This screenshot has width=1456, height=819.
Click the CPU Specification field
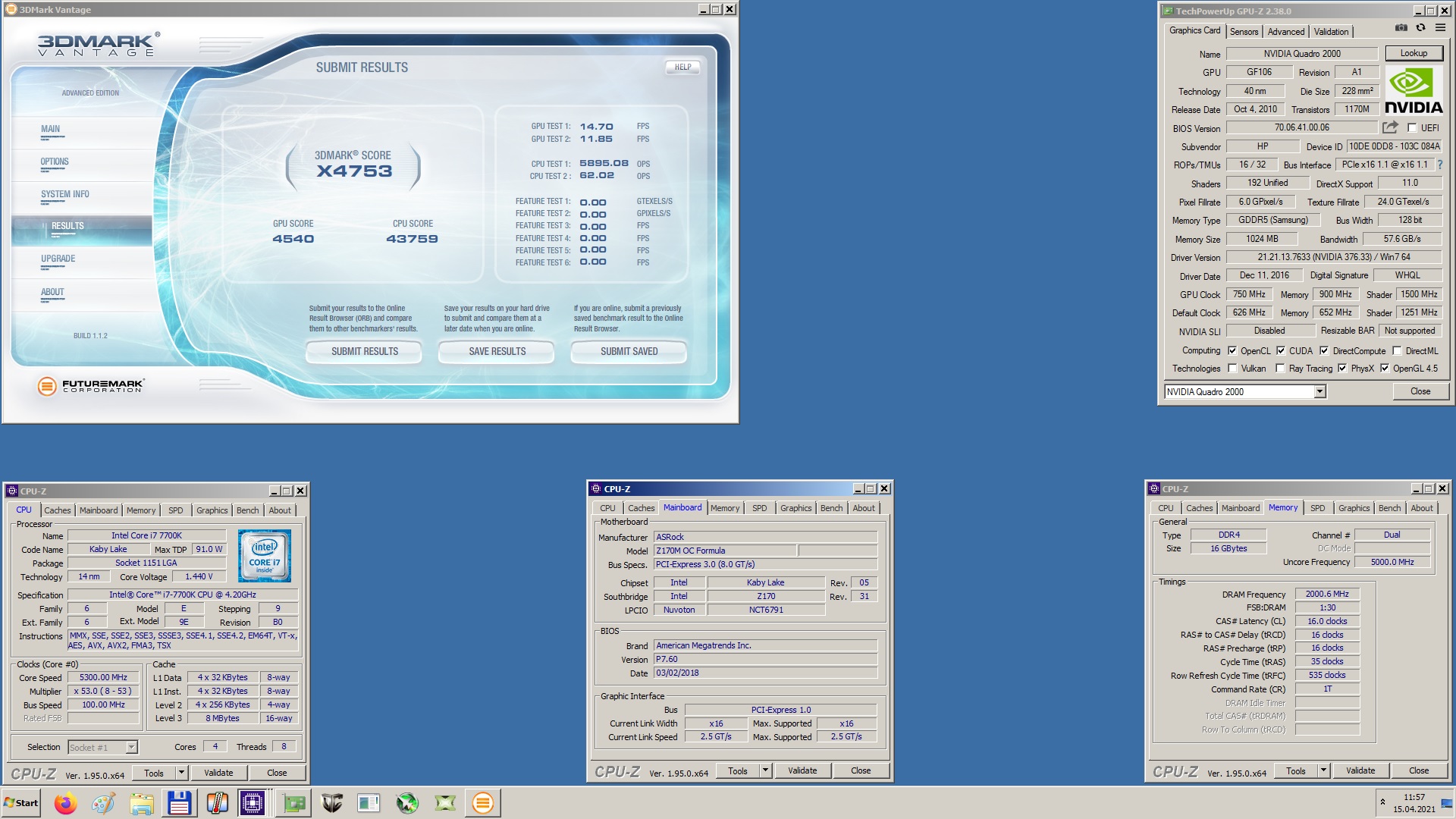(x=182, y=595)
